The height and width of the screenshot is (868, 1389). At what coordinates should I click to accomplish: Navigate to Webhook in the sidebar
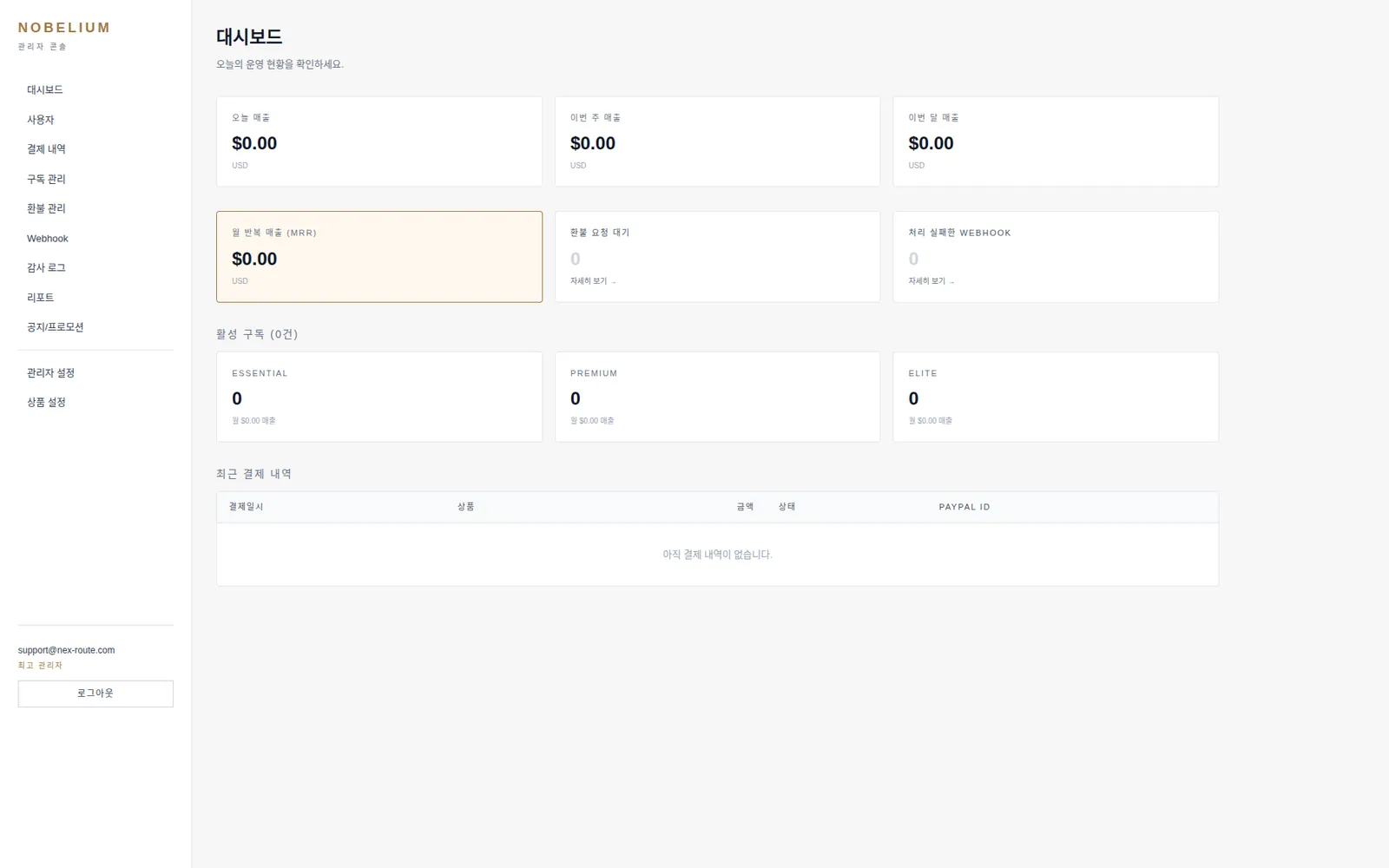tap(95, 239)
